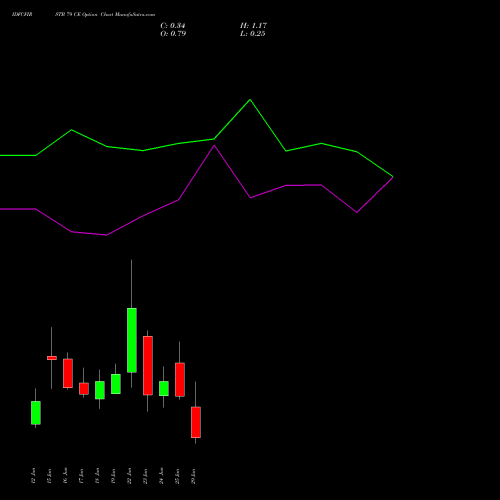Click the tall green candle for 22 Jan
This screenshot has width=500, height=500.
tap(132, 340)
